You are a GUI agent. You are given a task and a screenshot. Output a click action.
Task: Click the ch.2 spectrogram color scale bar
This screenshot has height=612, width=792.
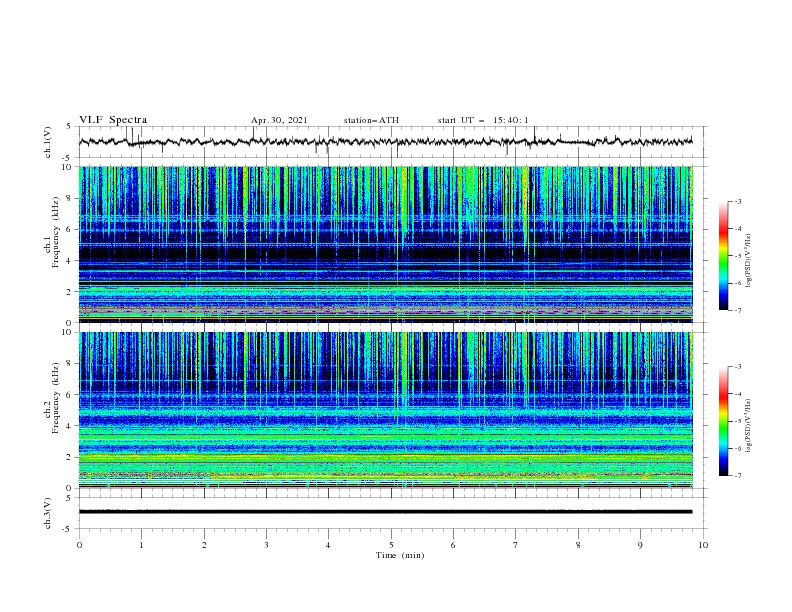[723, 421]
